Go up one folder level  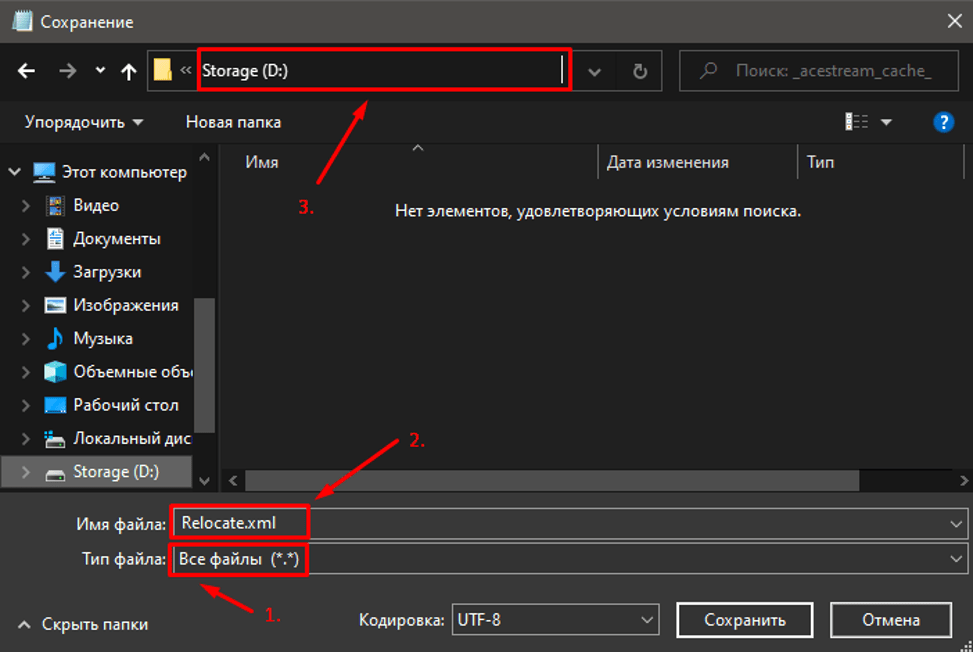click(128, 71)
